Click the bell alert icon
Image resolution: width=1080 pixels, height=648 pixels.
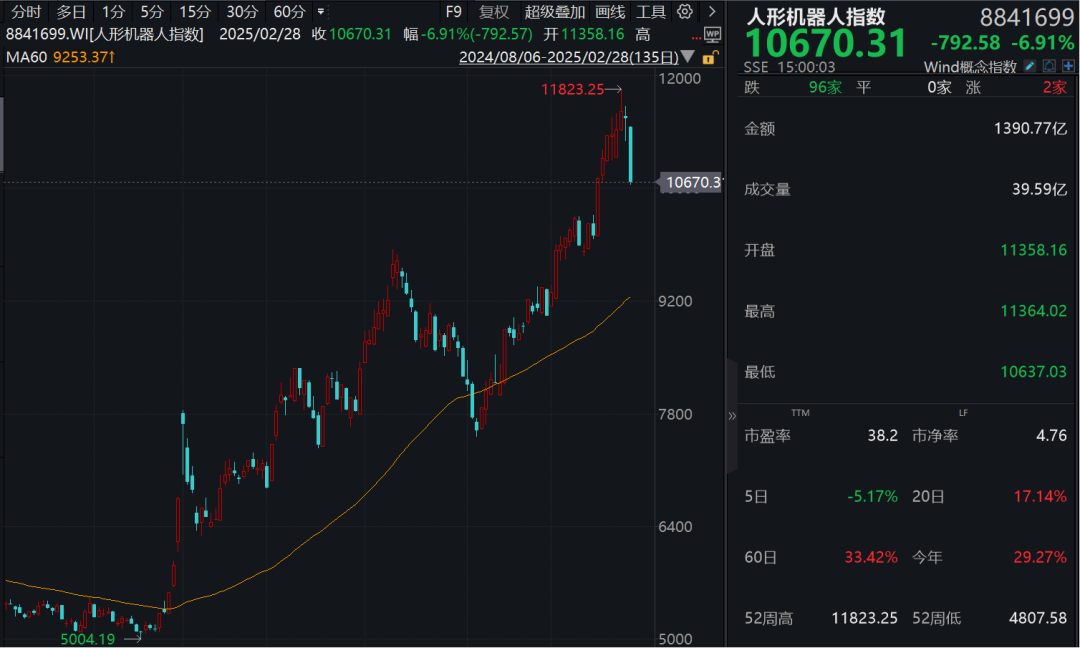click(1048, 66)
